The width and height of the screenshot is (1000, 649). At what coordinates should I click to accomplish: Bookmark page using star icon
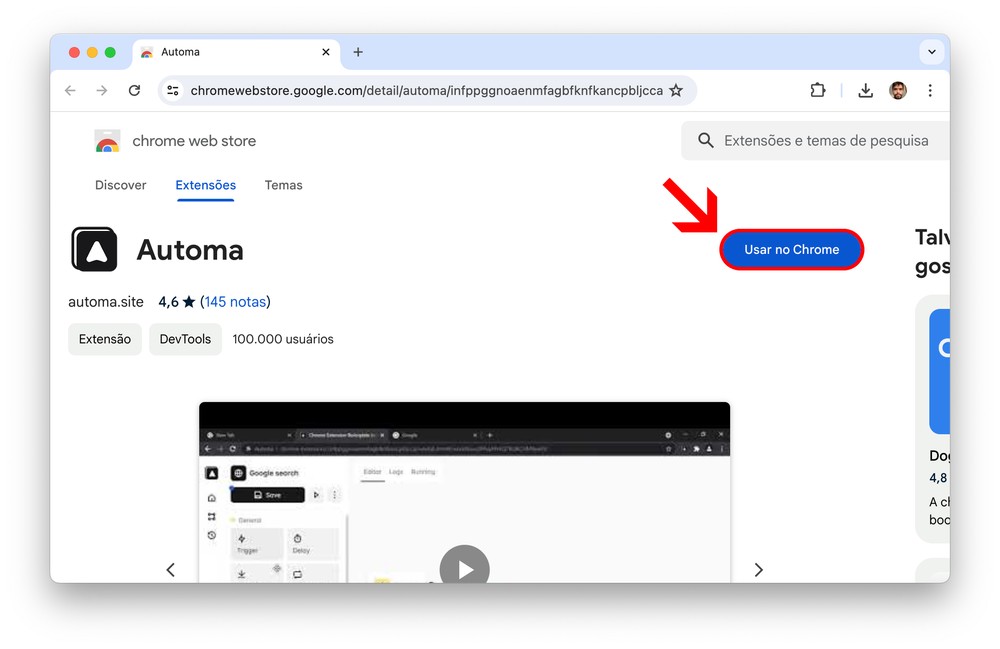click(x=676, y=90)
